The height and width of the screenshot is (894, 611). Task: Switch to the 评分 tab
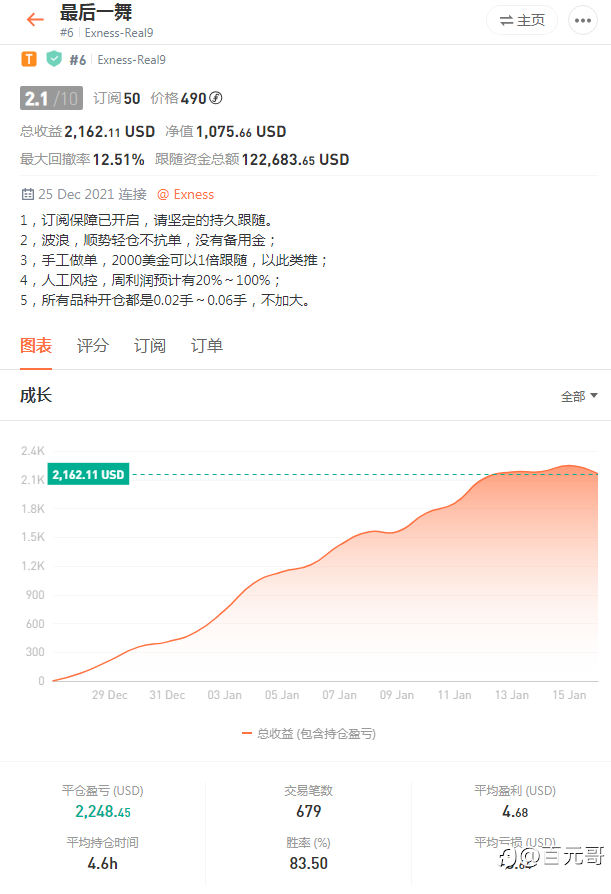[93, 346]
